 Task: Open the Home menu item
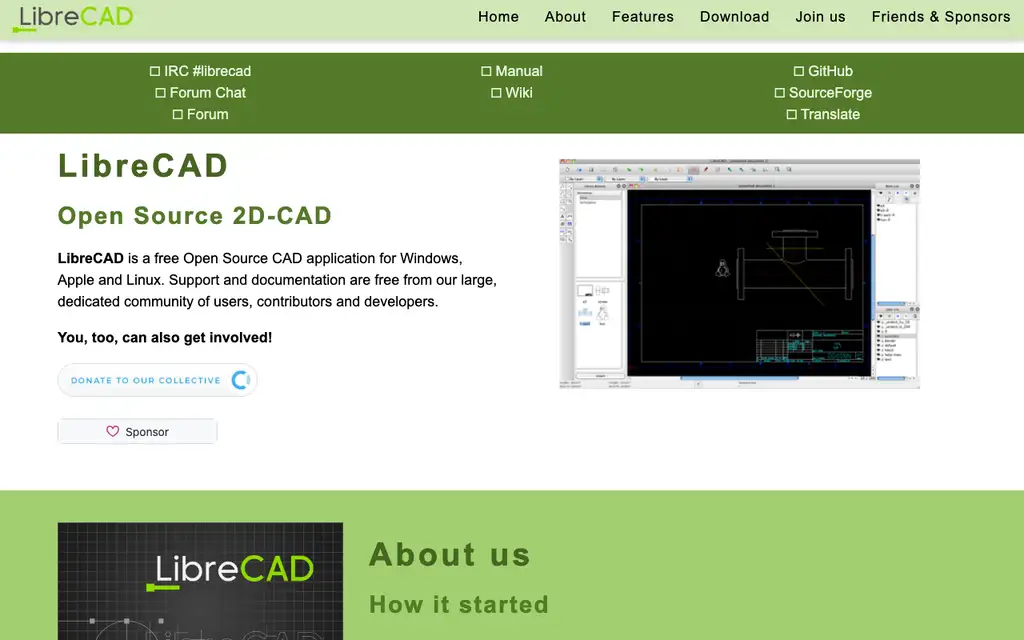tap(498, 17)
